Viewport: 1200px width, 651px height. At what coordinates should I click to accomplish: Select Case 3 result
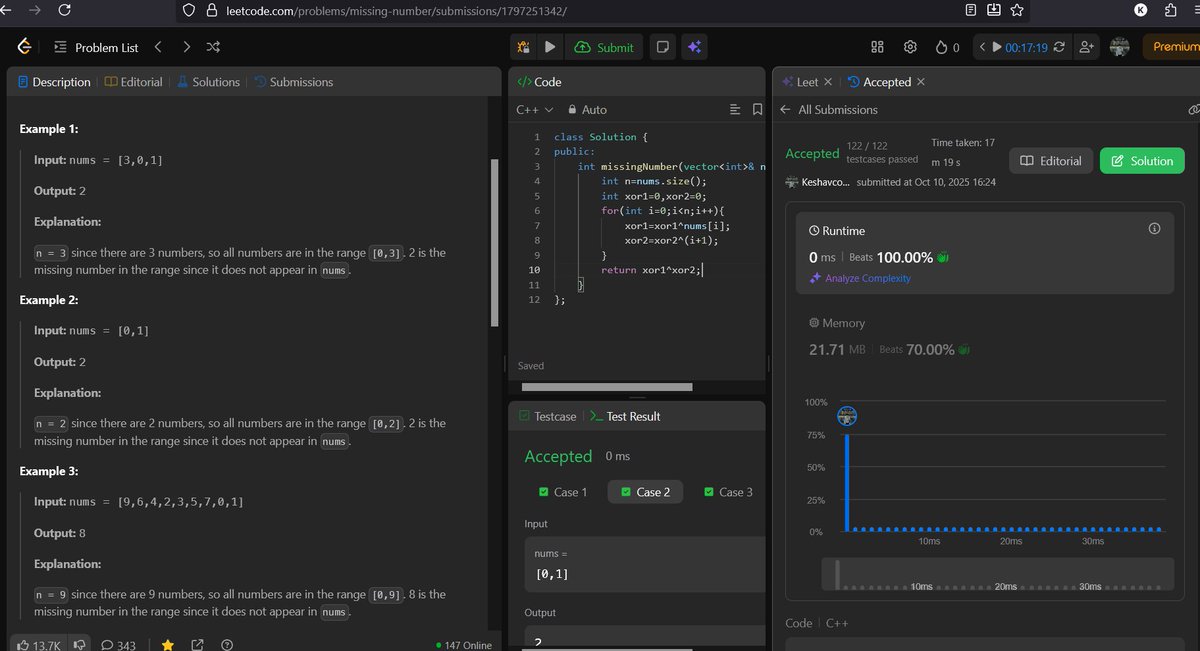coord(728,492)
